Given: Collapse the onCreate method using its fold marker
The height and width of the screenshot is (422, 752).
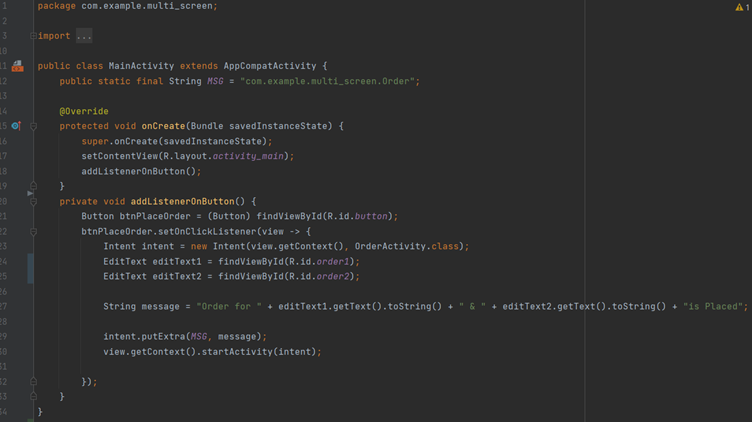Looking at the screenshot, I should (33, 127).
